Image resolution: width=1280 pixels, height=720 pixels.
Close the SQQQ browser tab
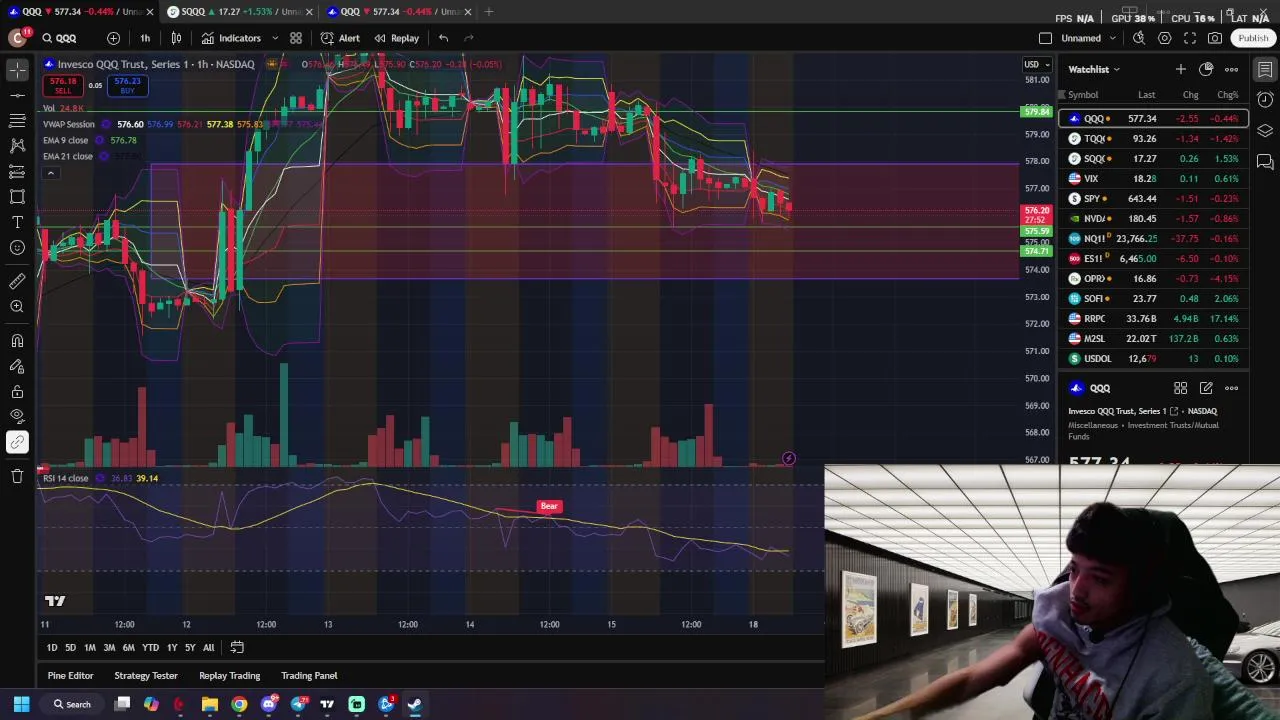[x=309, y=11]
